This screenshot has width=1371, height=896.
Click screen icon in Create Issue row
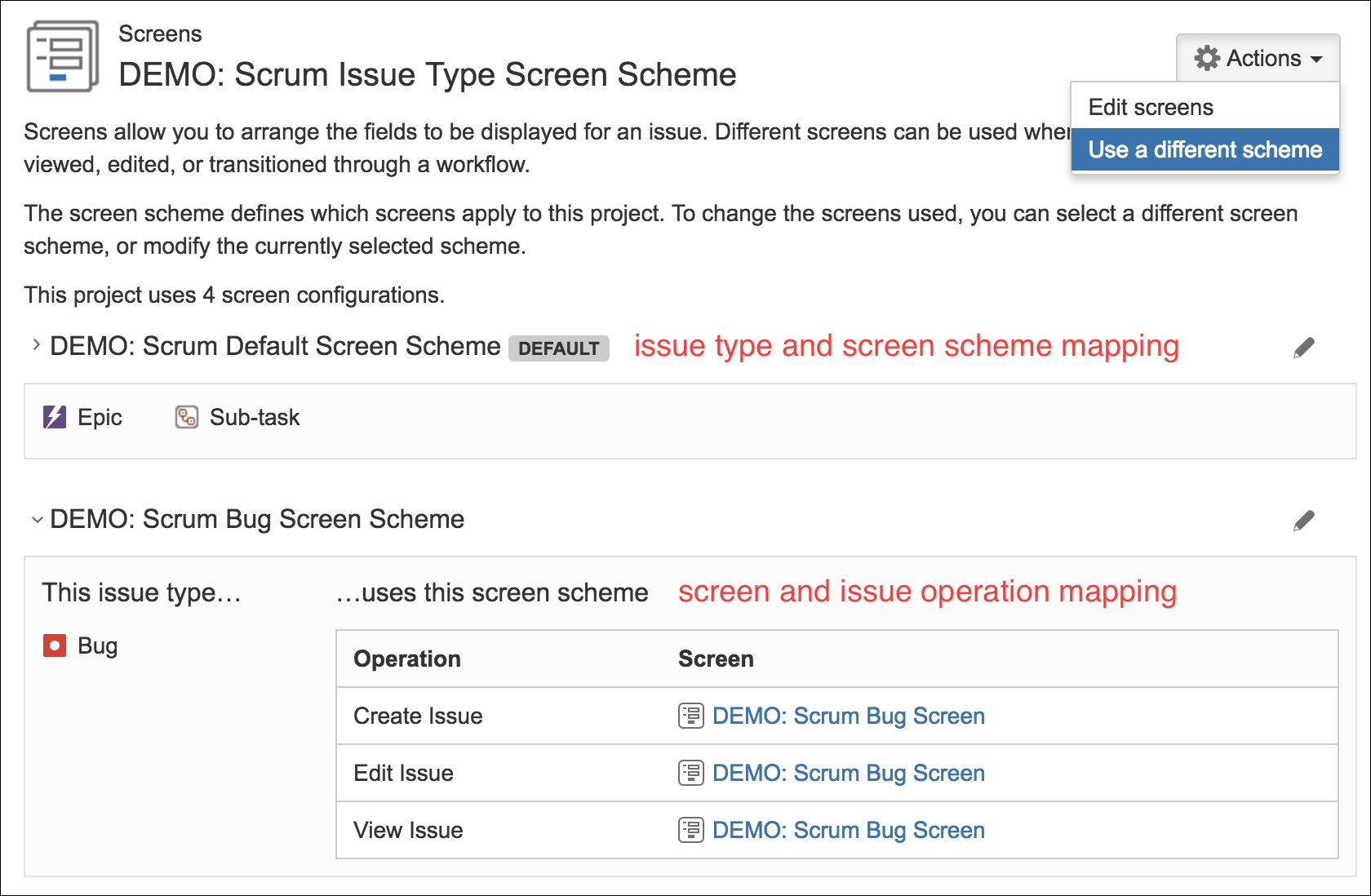point(691,716)
